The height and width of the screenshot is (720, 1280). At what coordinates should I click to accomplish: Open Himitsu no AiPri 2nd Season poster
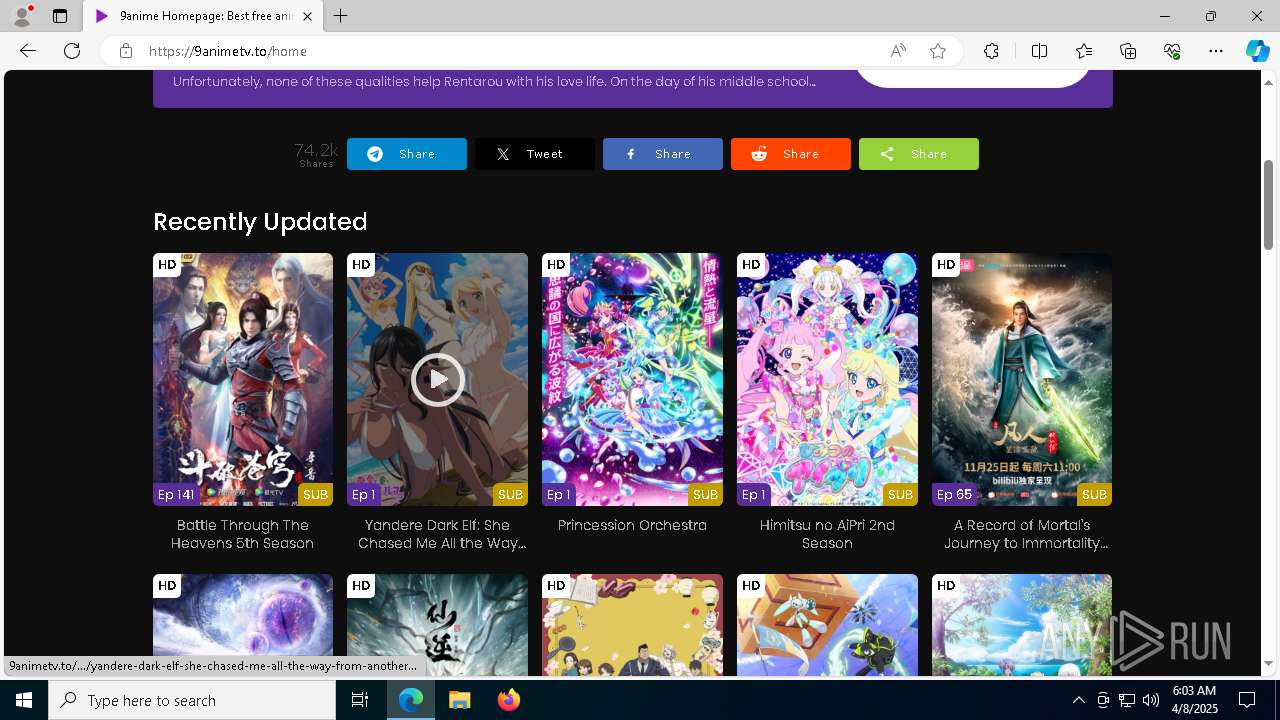coord(827,379)
